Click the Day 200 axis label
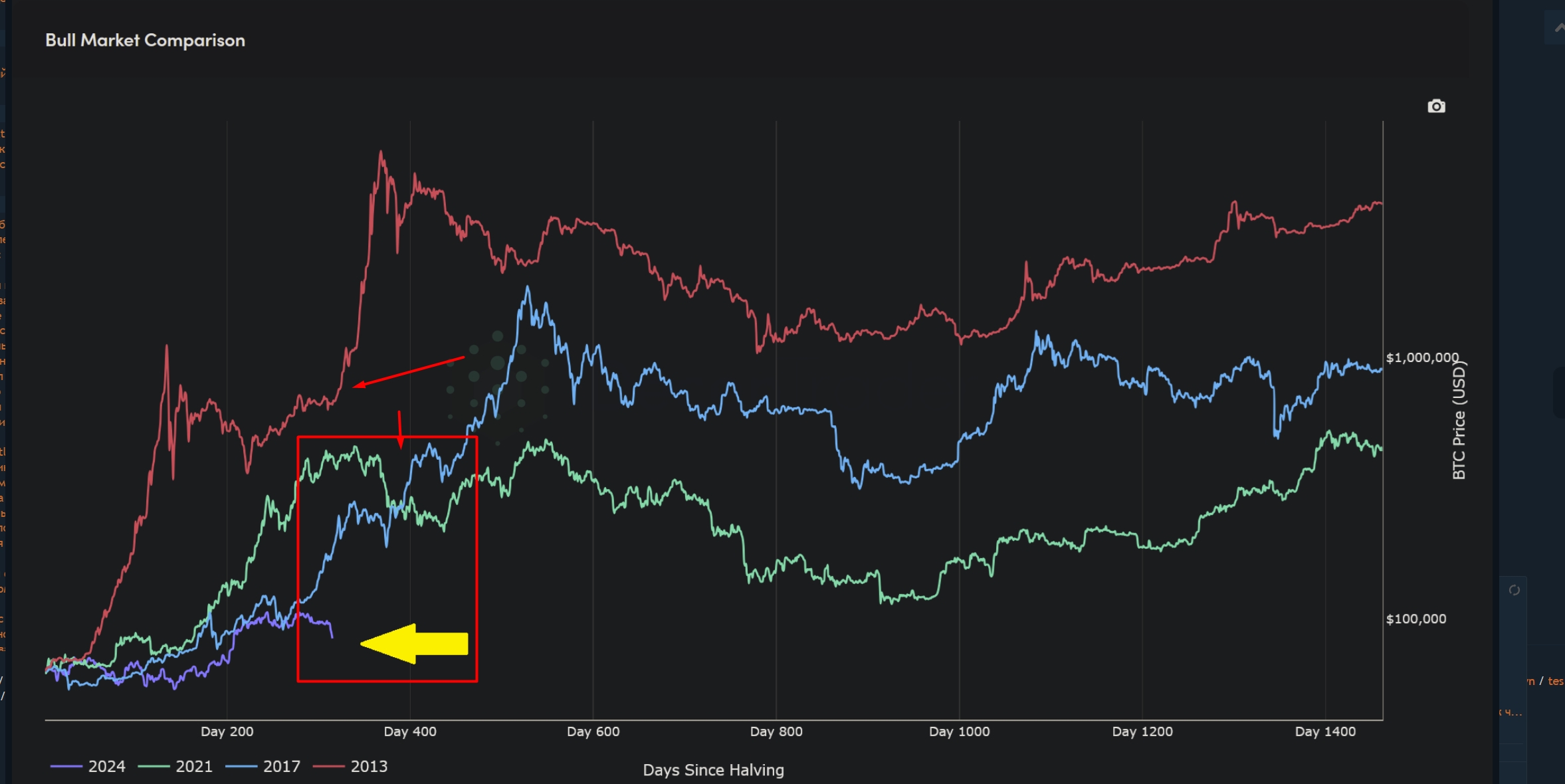The width and height of the screenshot is (1565, 784). (227, 732)
